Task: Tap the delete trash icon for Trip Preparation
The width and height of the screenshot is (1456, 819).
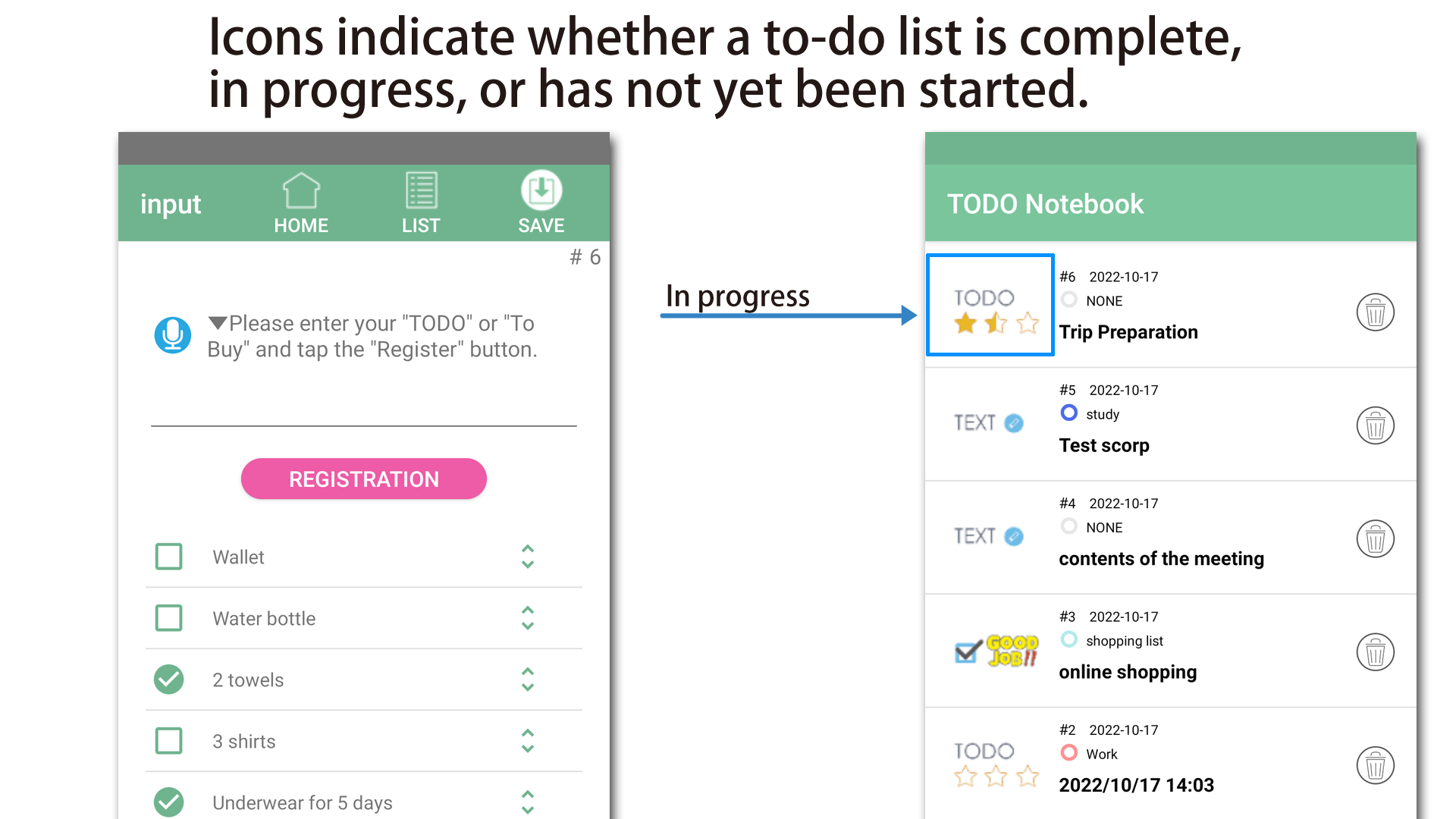Action: tap(1373, 311)
